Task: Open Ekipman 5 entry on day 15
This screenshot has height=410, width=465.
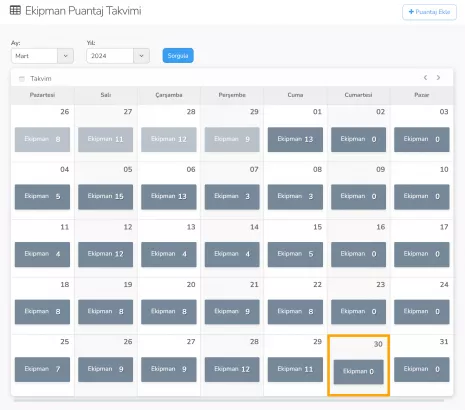Action: 295,254
